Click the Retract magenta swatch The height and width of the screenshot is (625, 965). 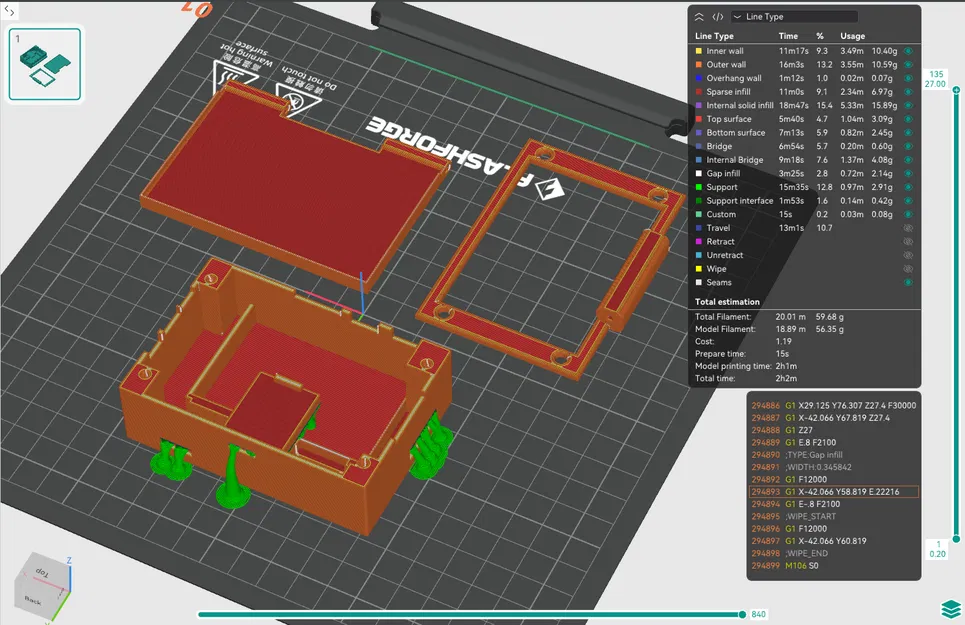tap(699, 242)
